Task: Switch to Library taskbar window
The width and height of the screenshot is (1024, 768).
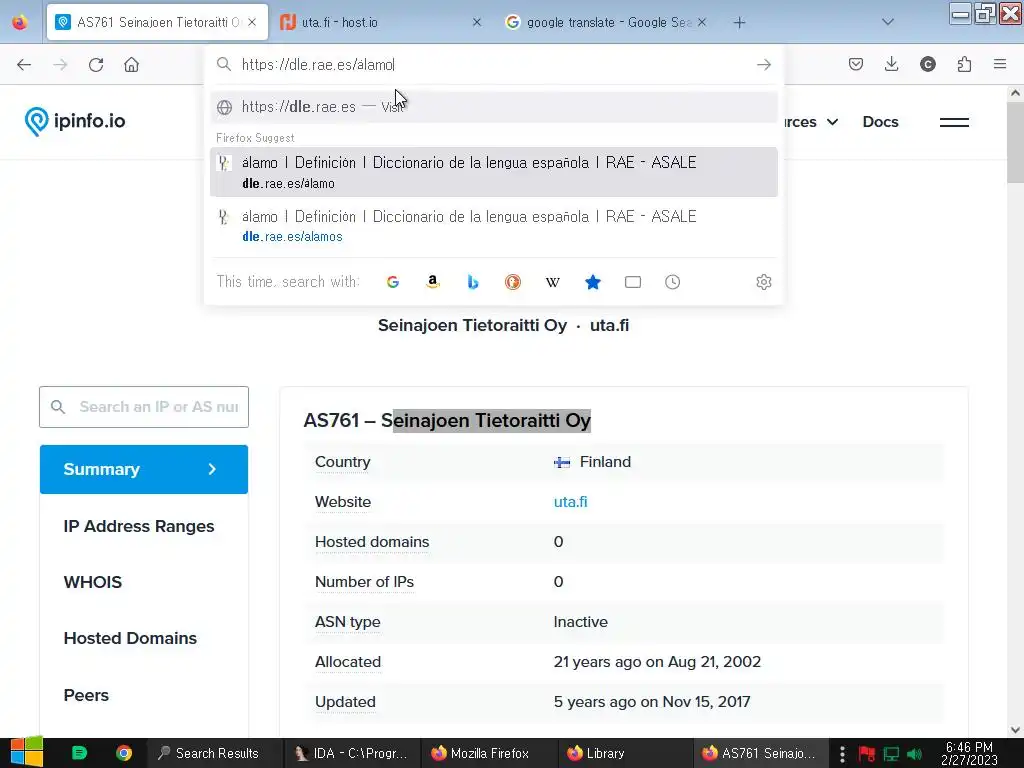Action: click(625, 754)
